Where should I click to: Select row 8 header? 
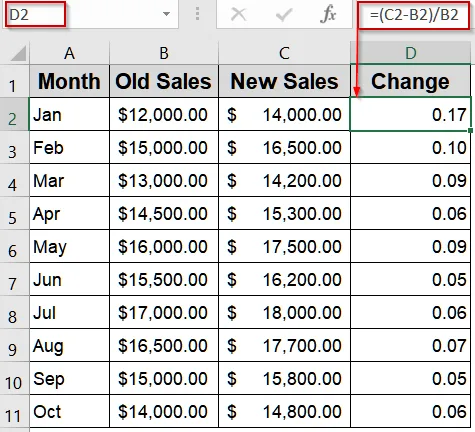tap(14, 312)
